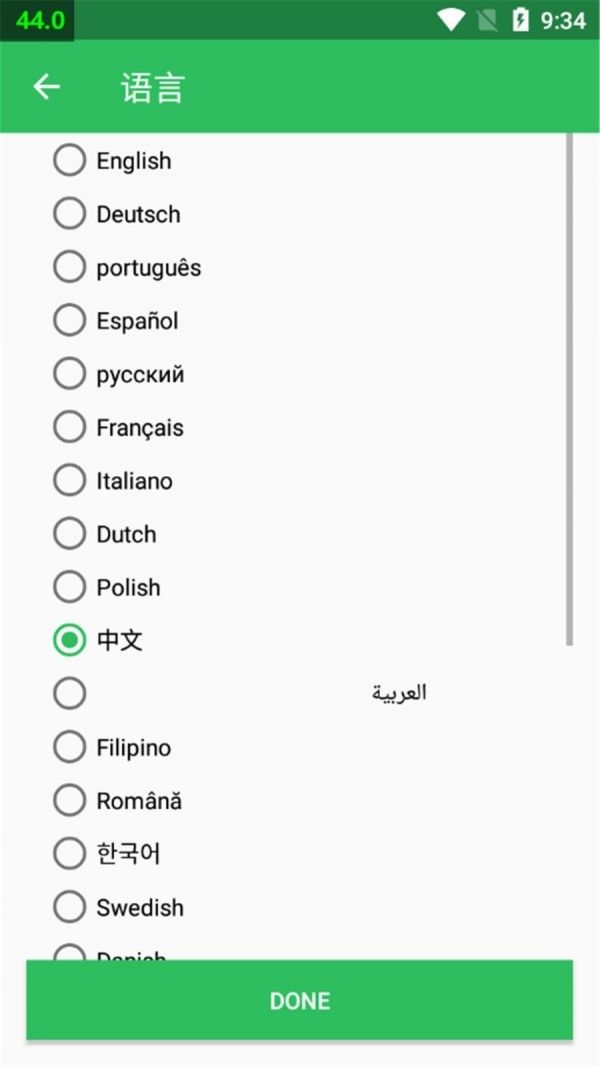This screenshot has height=1067, width=600.
Task: Select the Arabic العربية option
Action: [69, 693]
